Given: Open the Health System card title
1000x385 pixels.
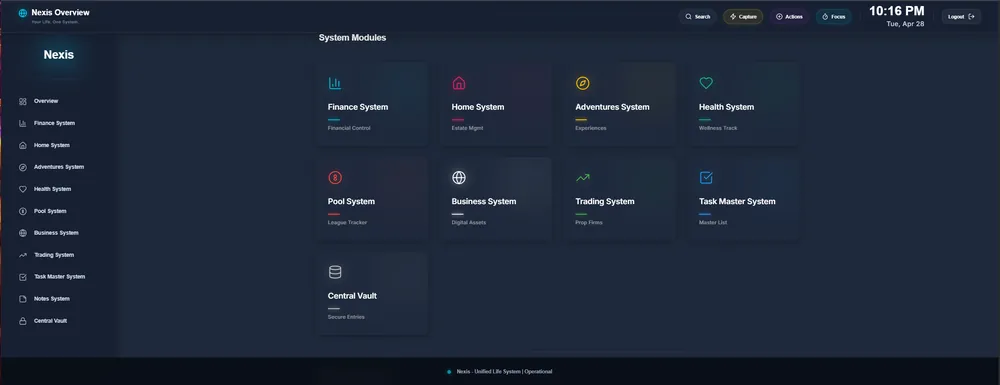Looking at the screenshot, I should tap(726, 107).
